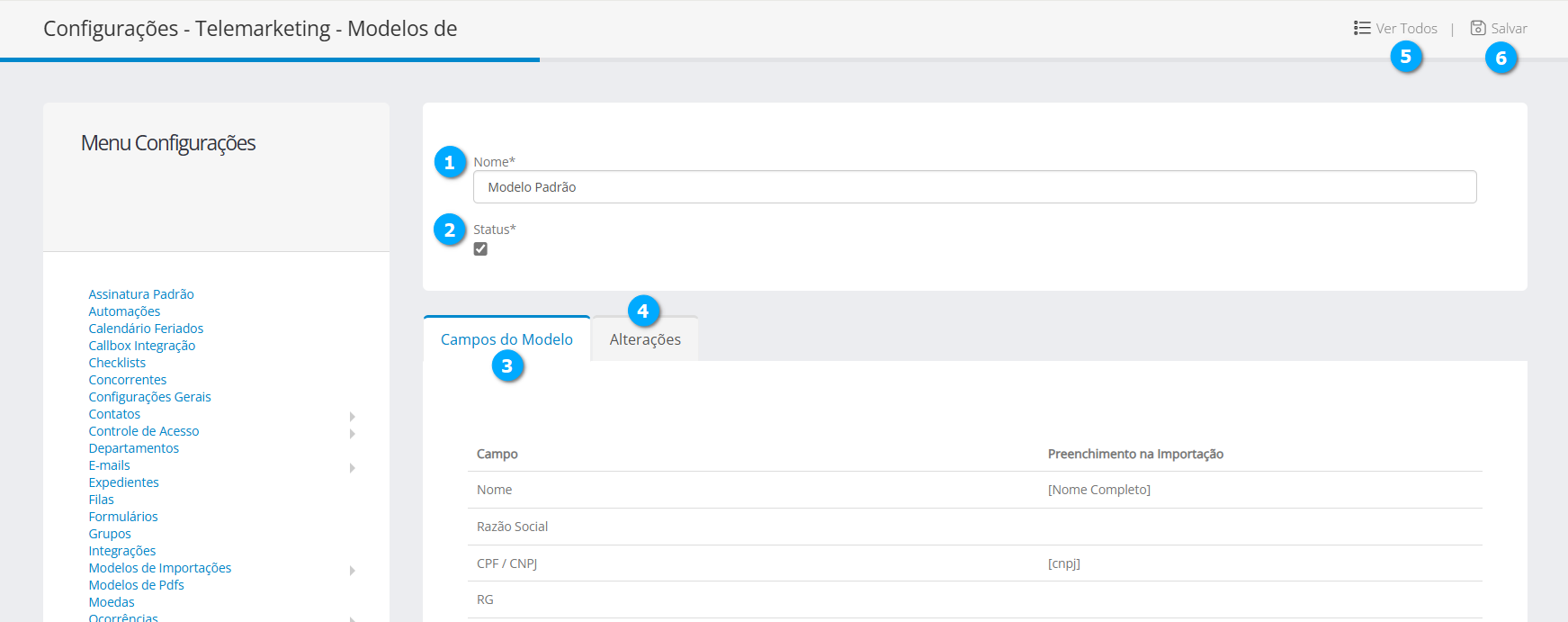Image resolution: width=1568 pixels, height=622 pixels.
Task: Open the Assinatura Padrão link
Action: click(x=141, y=294)
